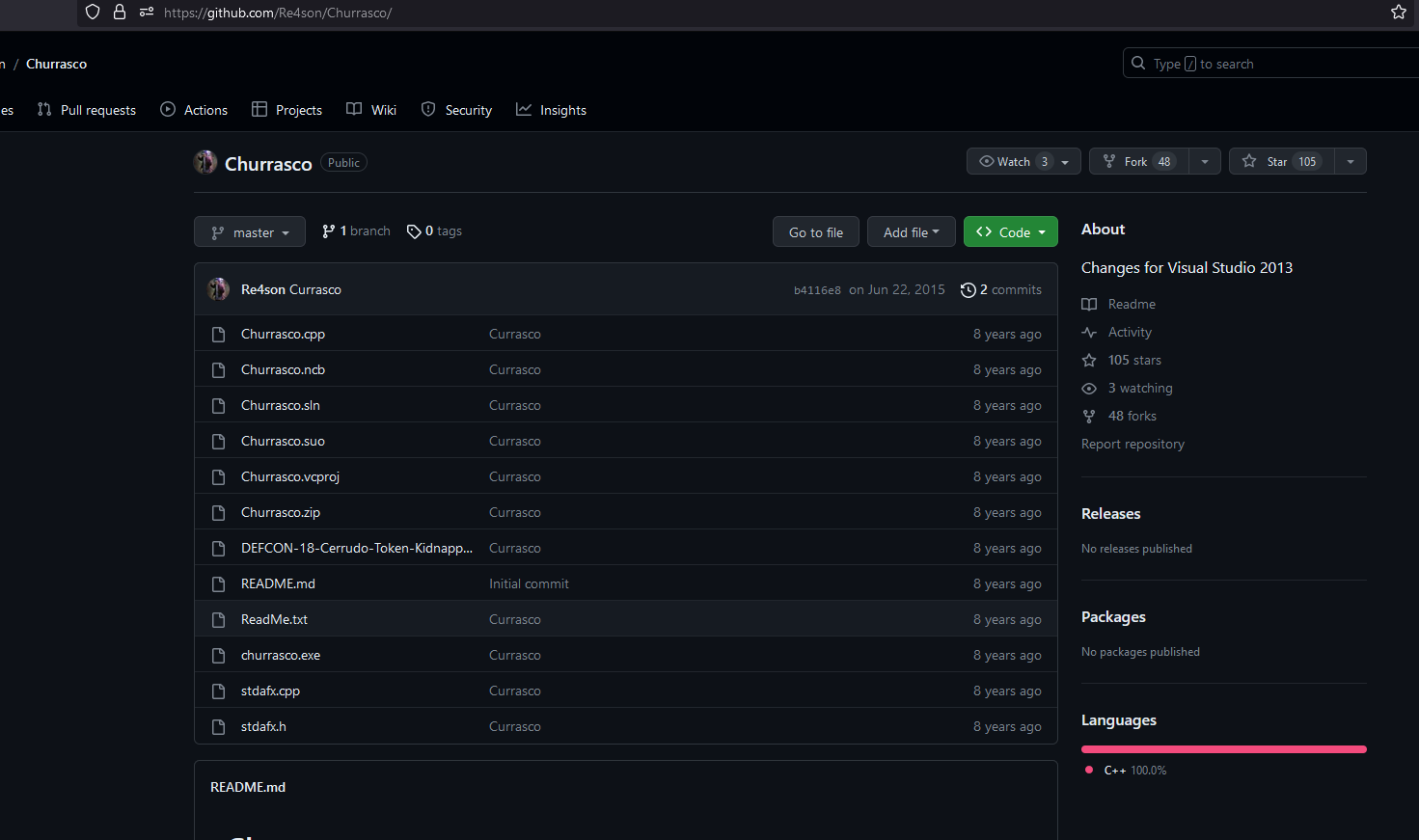1419x840 pixels.
Task: Click commit hash b4116e8
Action: [x=817, y=290]
